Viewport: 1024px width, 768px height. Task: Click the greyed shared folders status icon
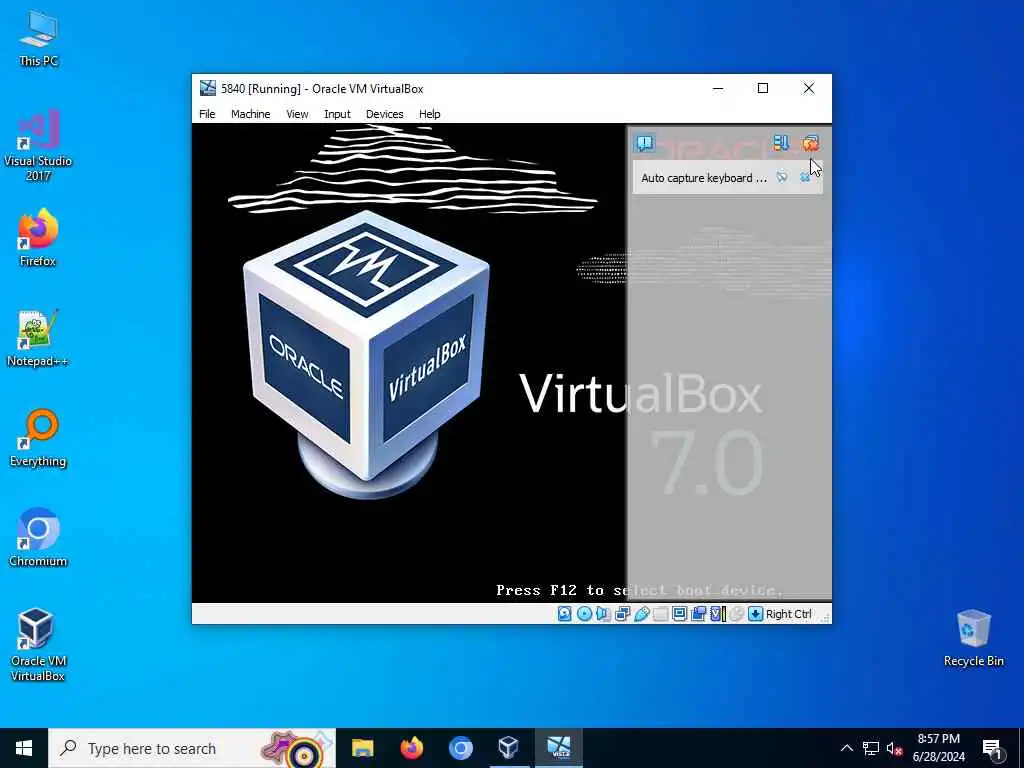click(660, 614)
